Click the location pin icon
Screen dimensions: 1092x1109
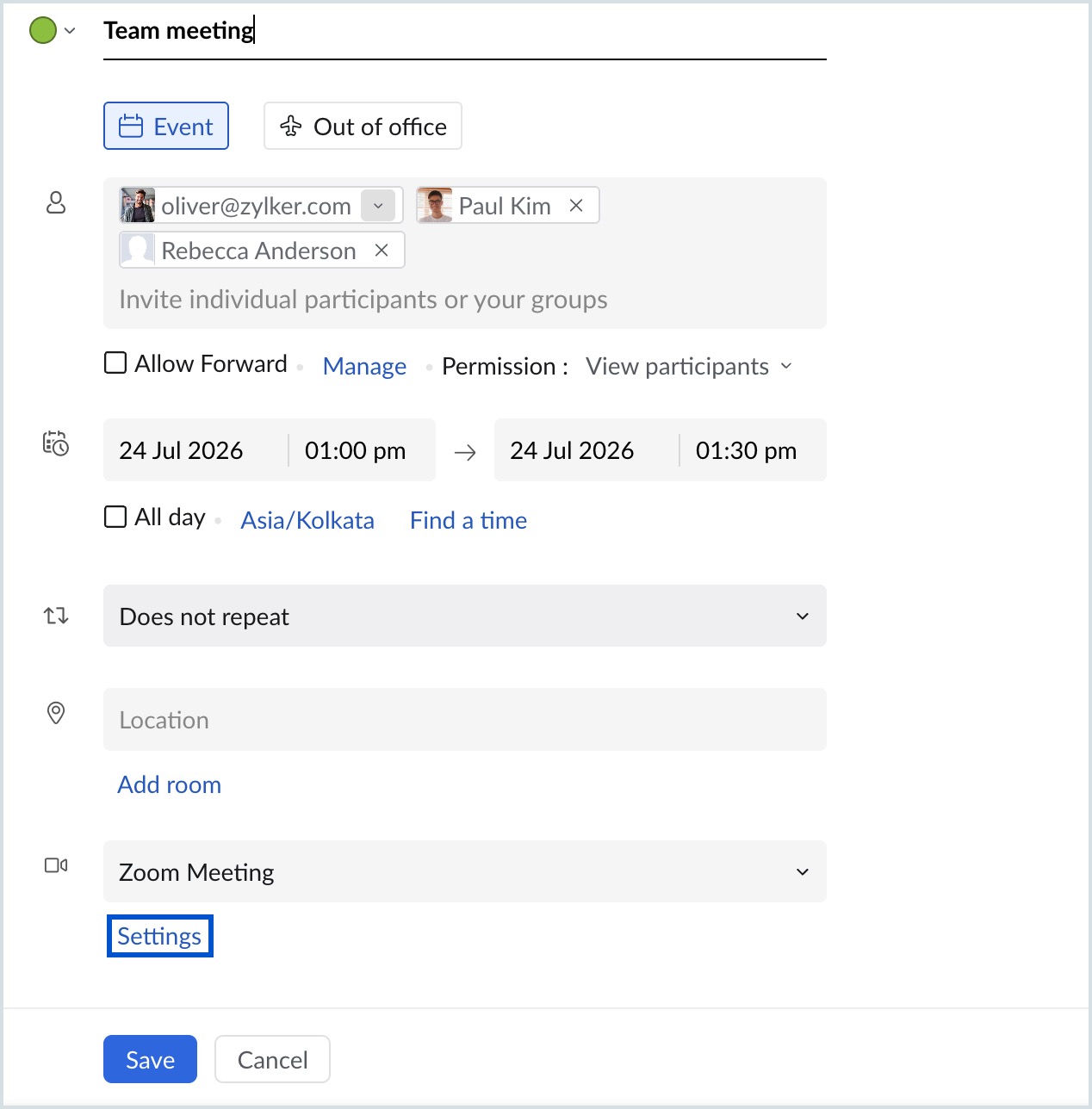(56, 713)
